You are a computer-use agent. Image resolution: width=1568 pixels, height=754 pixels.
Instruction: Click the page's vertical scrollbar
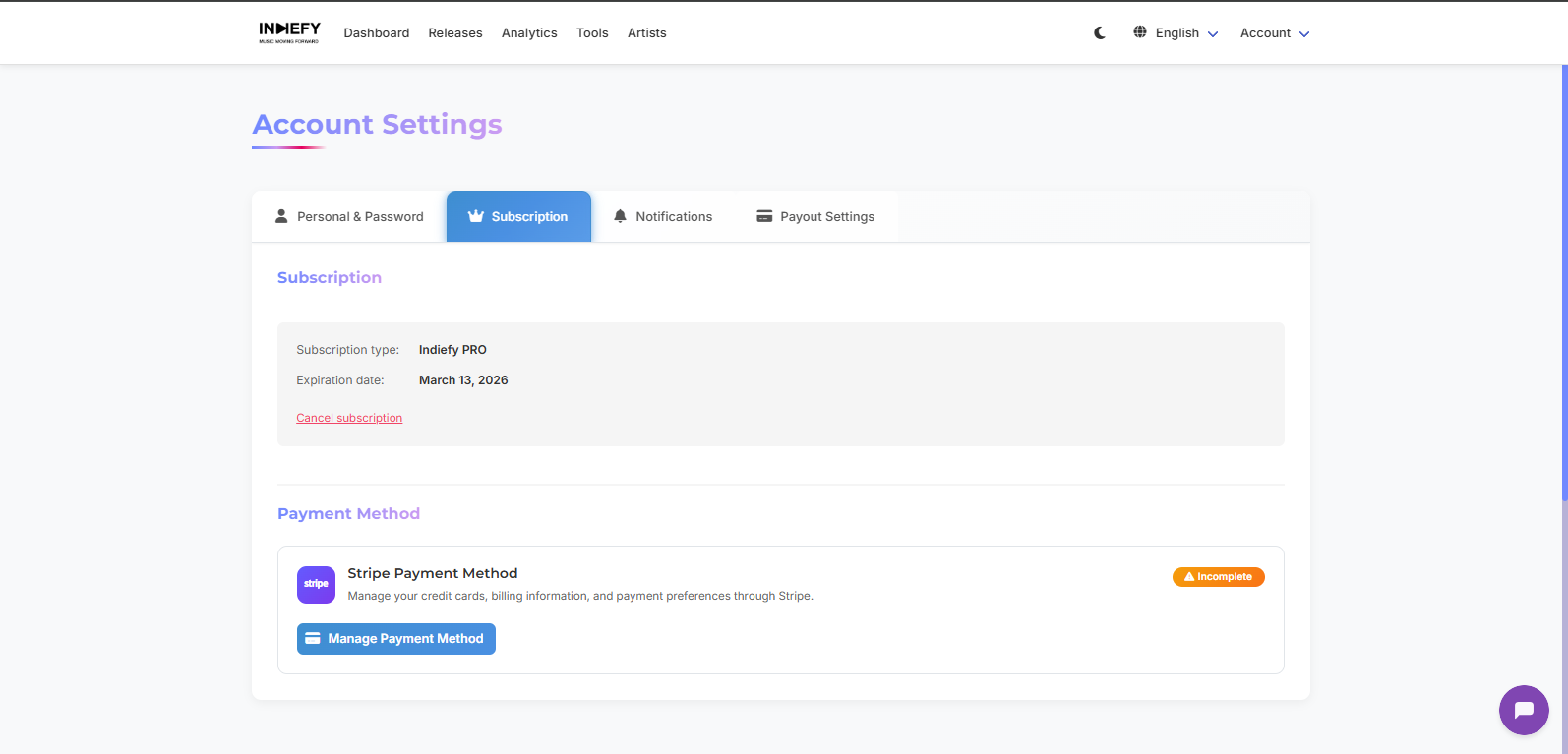point(1564,295)
